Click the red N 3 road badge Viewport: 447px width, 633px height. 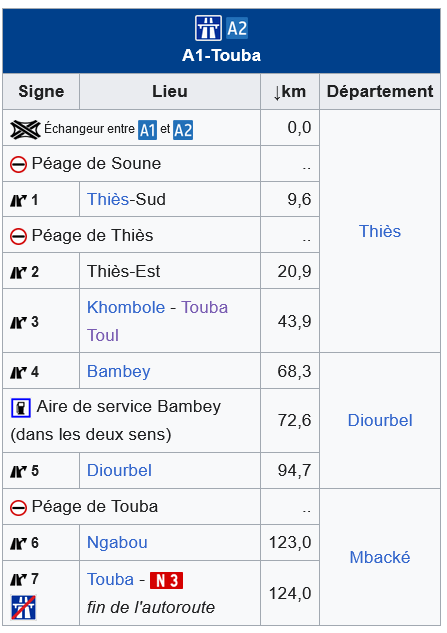pos(166,581)
